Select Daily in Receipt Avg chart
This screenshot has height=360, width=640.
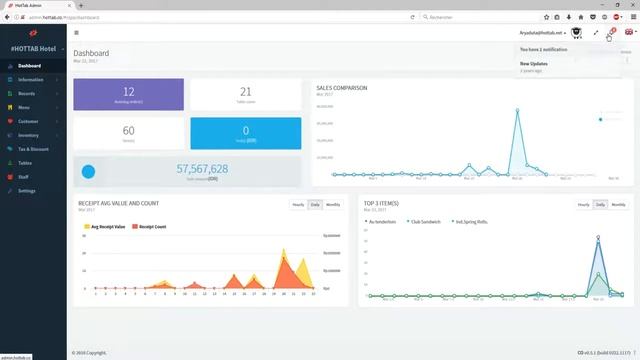point(315,204)
